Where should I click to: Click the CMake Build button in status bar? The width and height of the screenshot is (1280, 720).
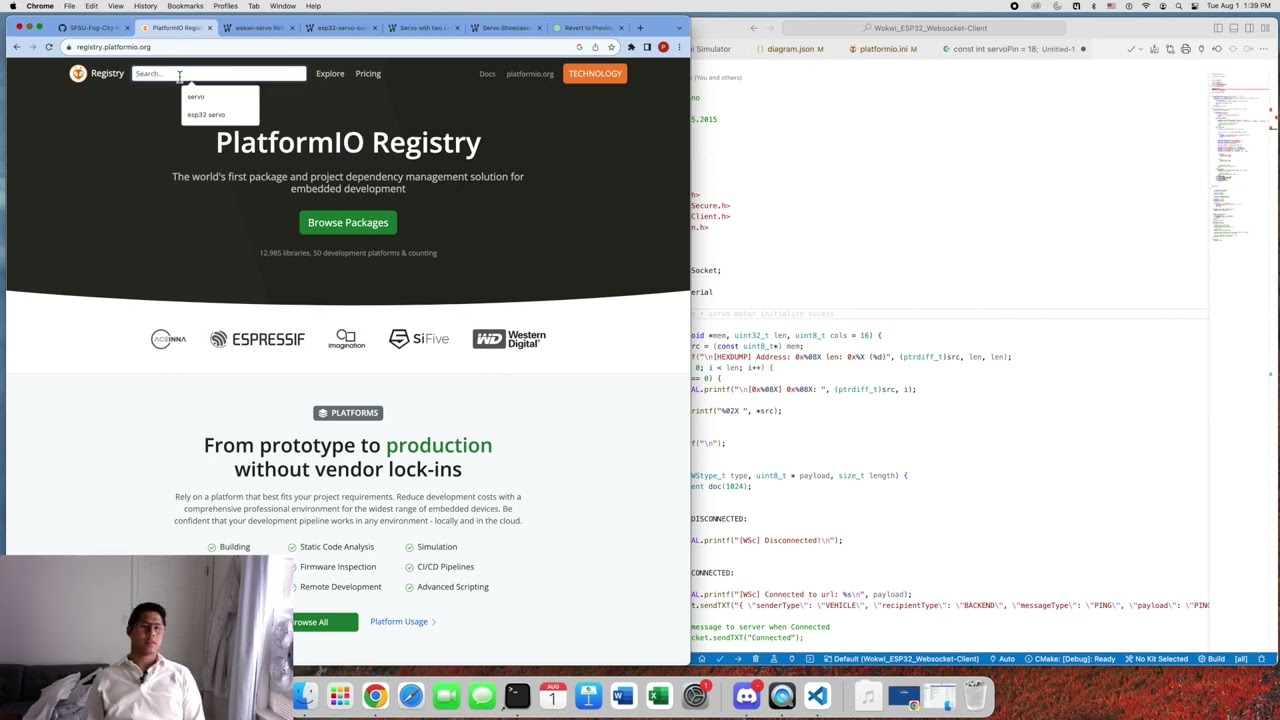(1209, 659)
